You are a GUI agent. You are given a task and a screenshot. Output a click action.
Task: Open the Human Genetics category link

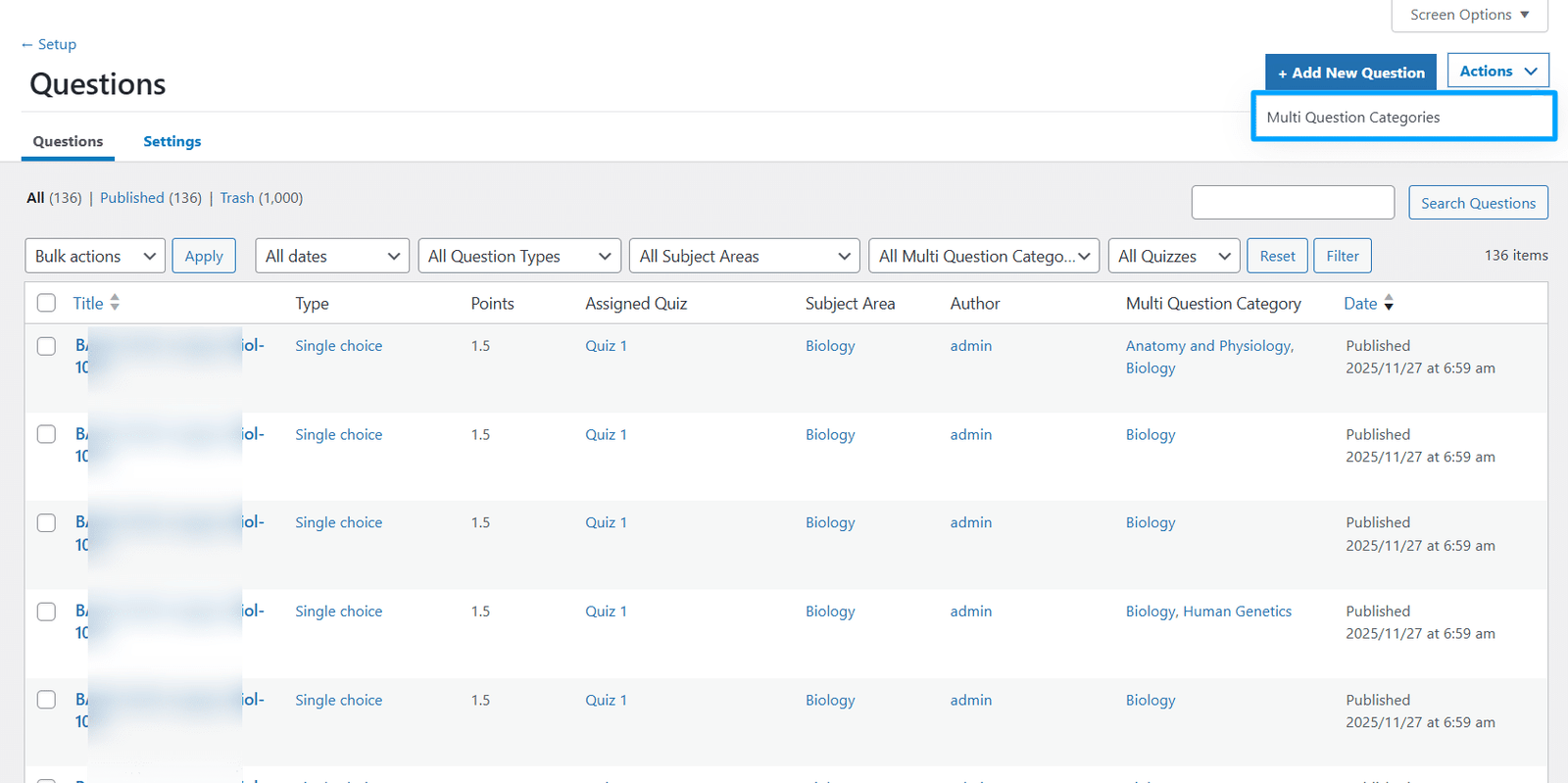pyautogui.click(x=1237, y=612)
